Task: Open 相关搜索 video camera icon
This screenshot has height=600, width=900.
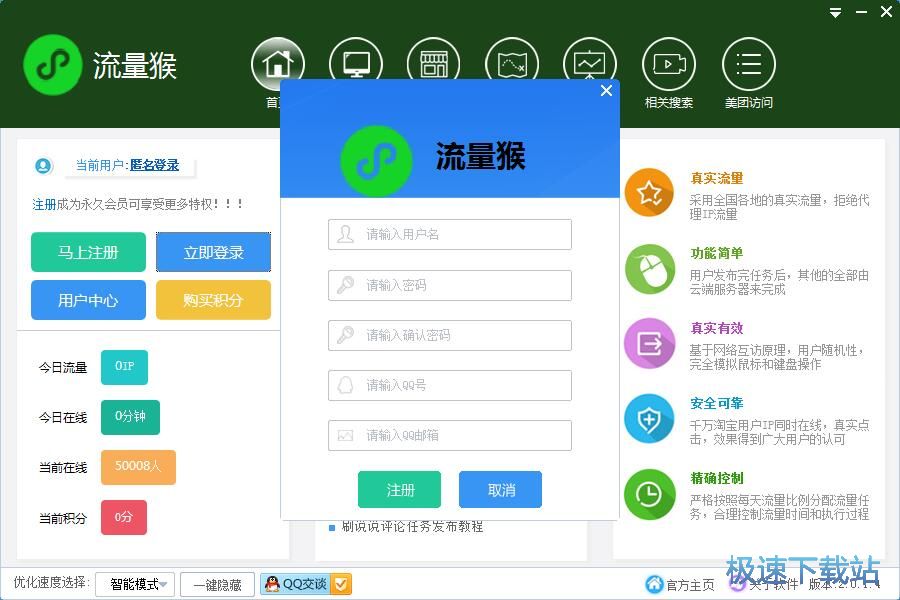Action: coord(669,64)
